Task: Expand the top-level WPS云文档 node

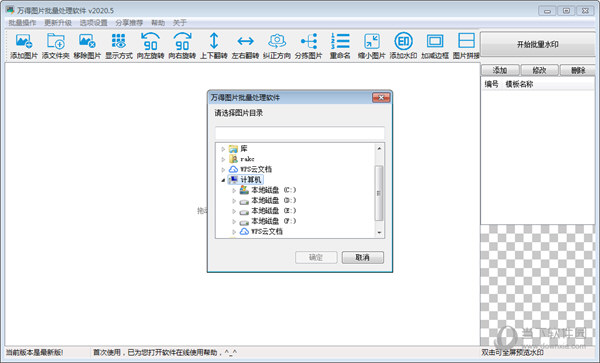Action: pos(223,169)
